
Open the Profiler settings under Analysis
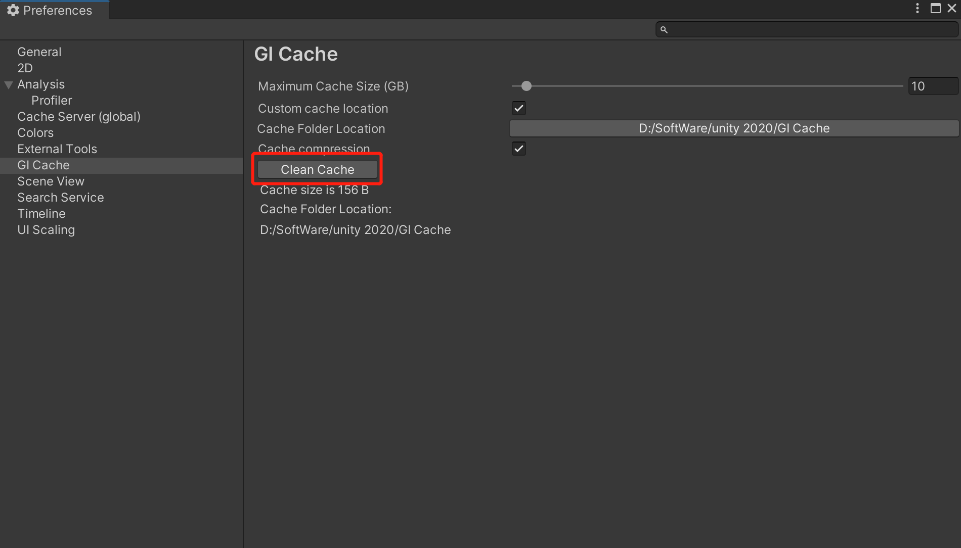(x=51, y=101)
